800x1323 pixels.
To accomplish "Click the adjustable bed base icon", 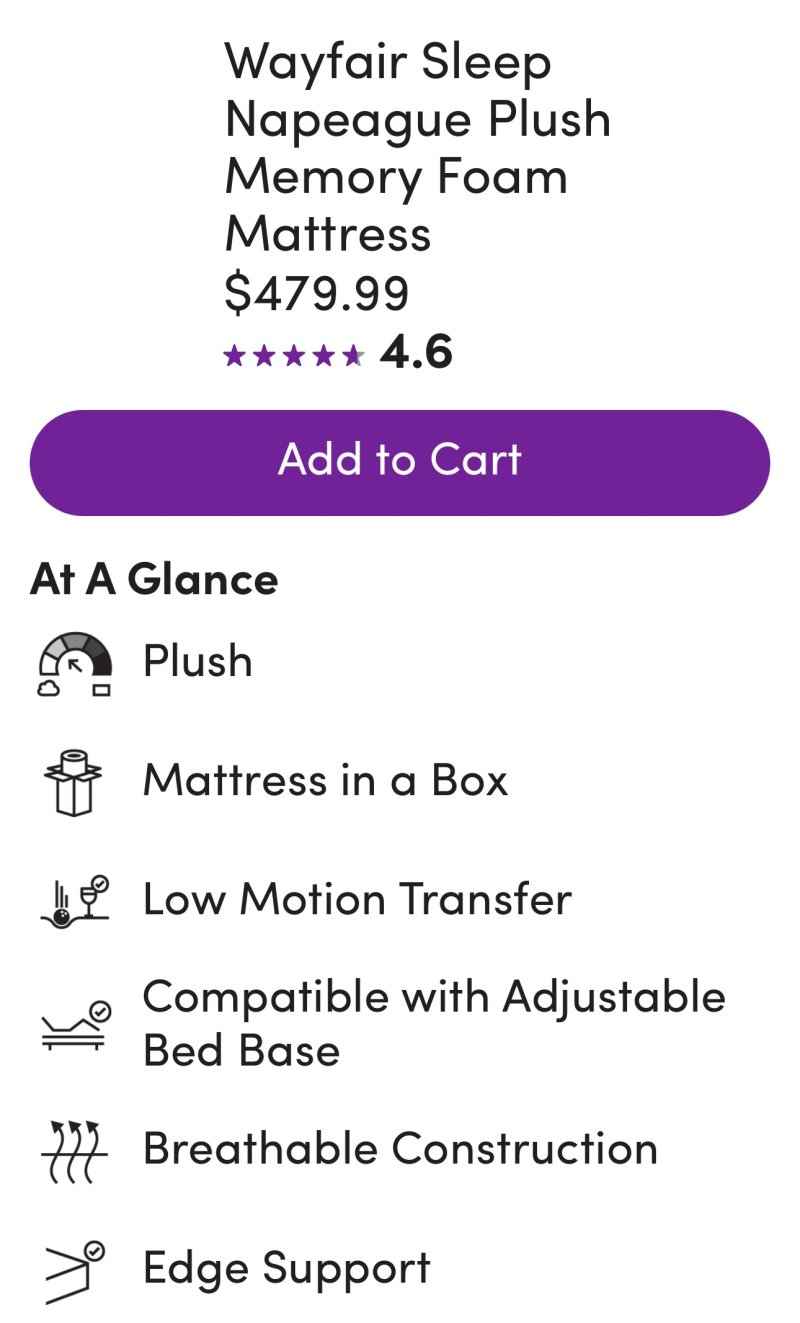I will coord(74,1024).
